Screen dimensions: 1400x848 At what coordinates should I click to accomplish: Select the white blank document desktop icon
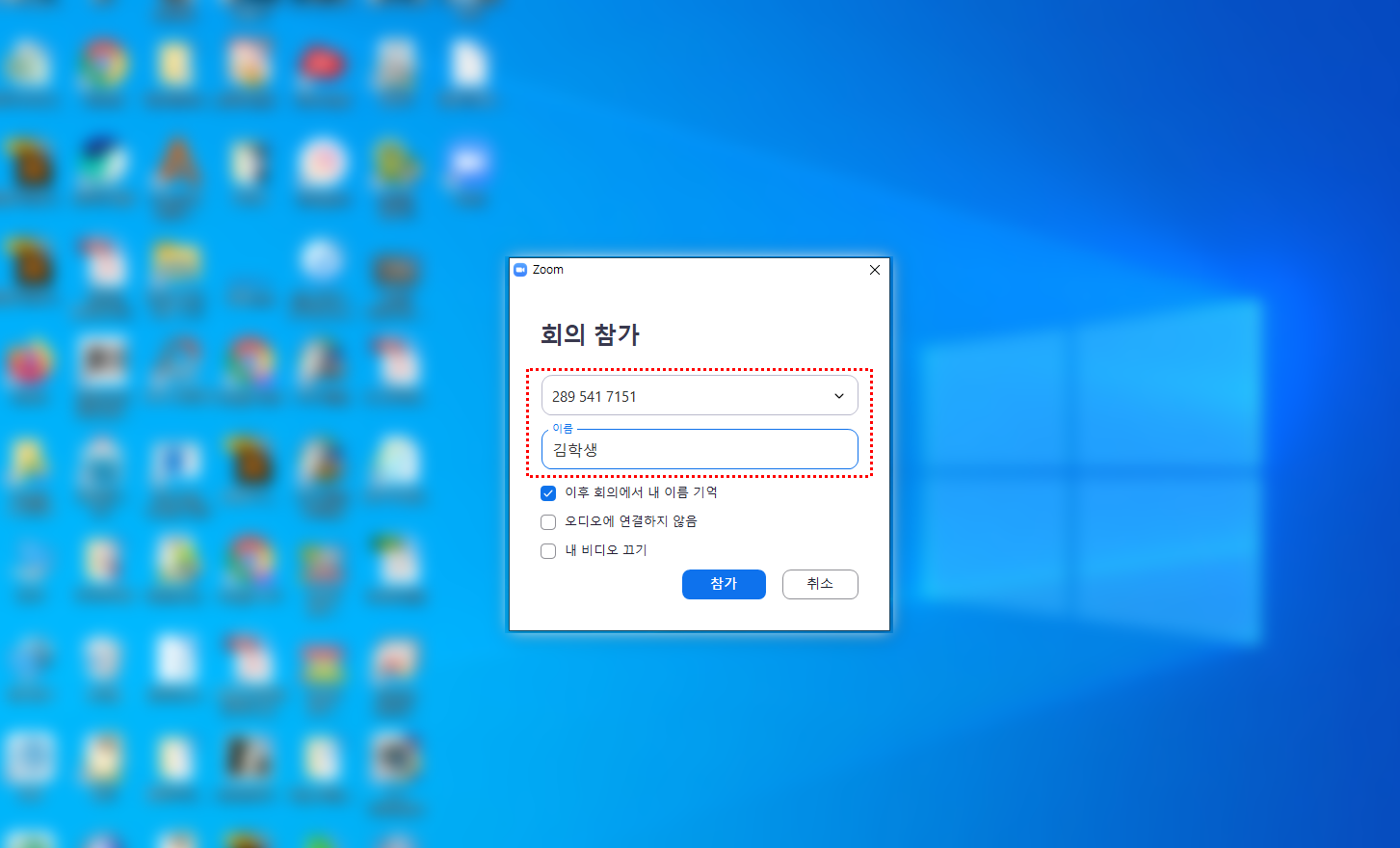[469, 65]
